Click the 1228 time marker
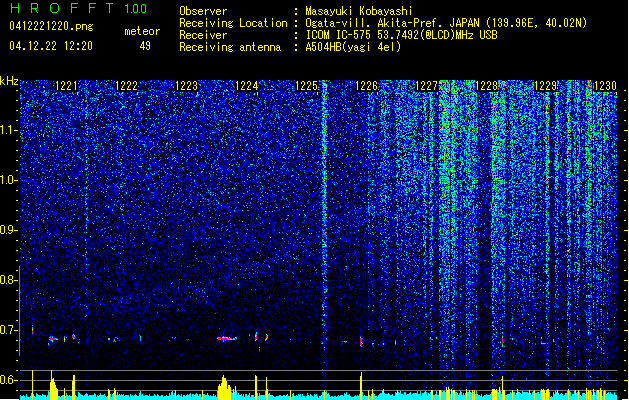 click(x=486, y=86)
